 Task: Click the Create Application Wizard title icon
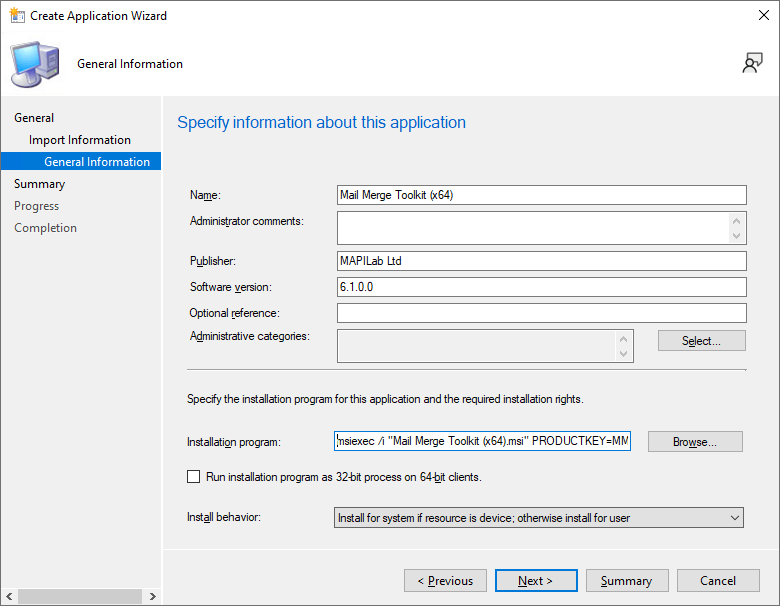[x=17, y=15]
